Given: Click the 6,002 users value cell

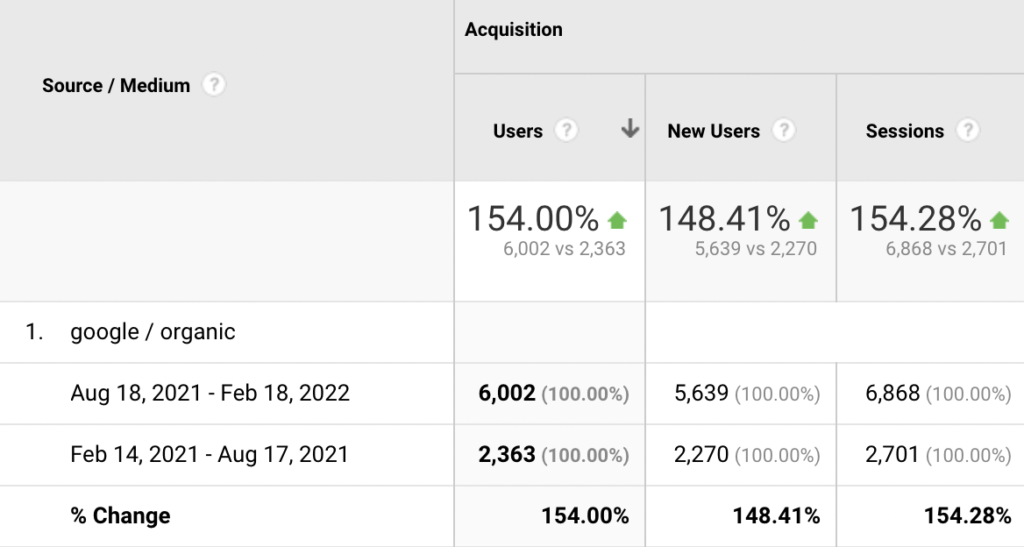Looking at the screenshot, I should 508,394.
